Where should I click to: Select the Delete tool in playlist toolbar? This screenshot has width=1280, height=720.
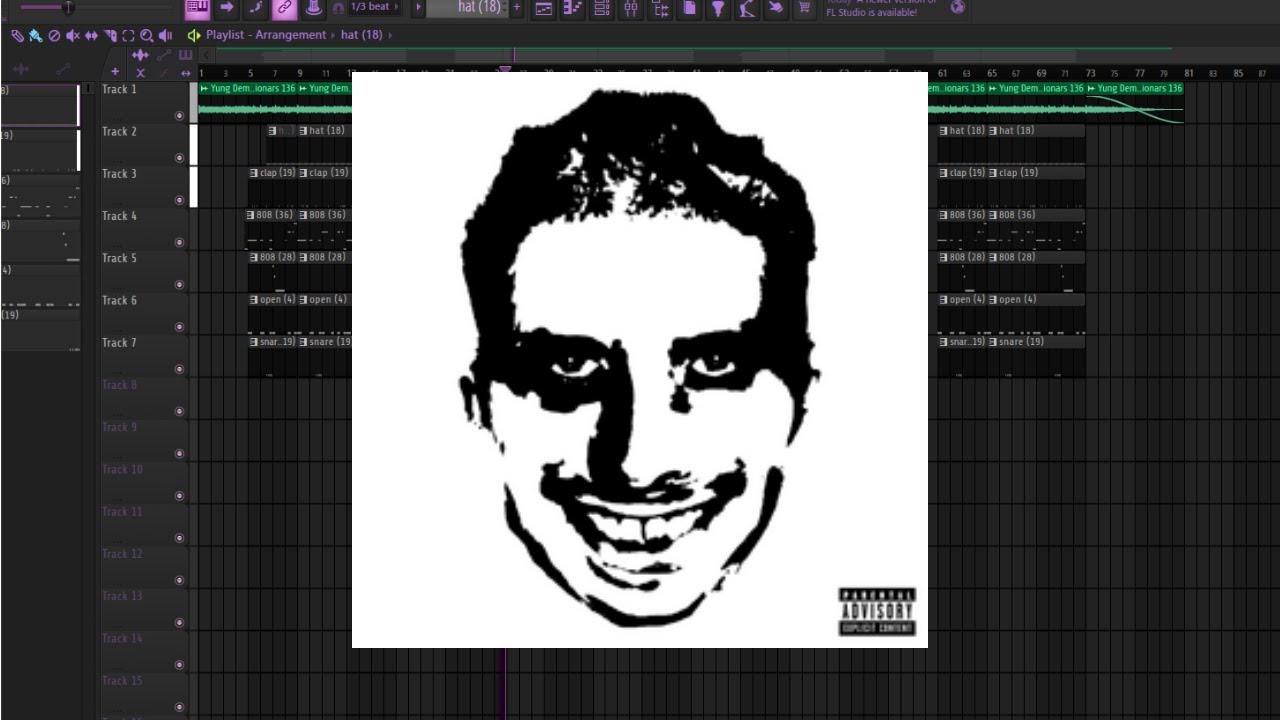coord(54,35)
